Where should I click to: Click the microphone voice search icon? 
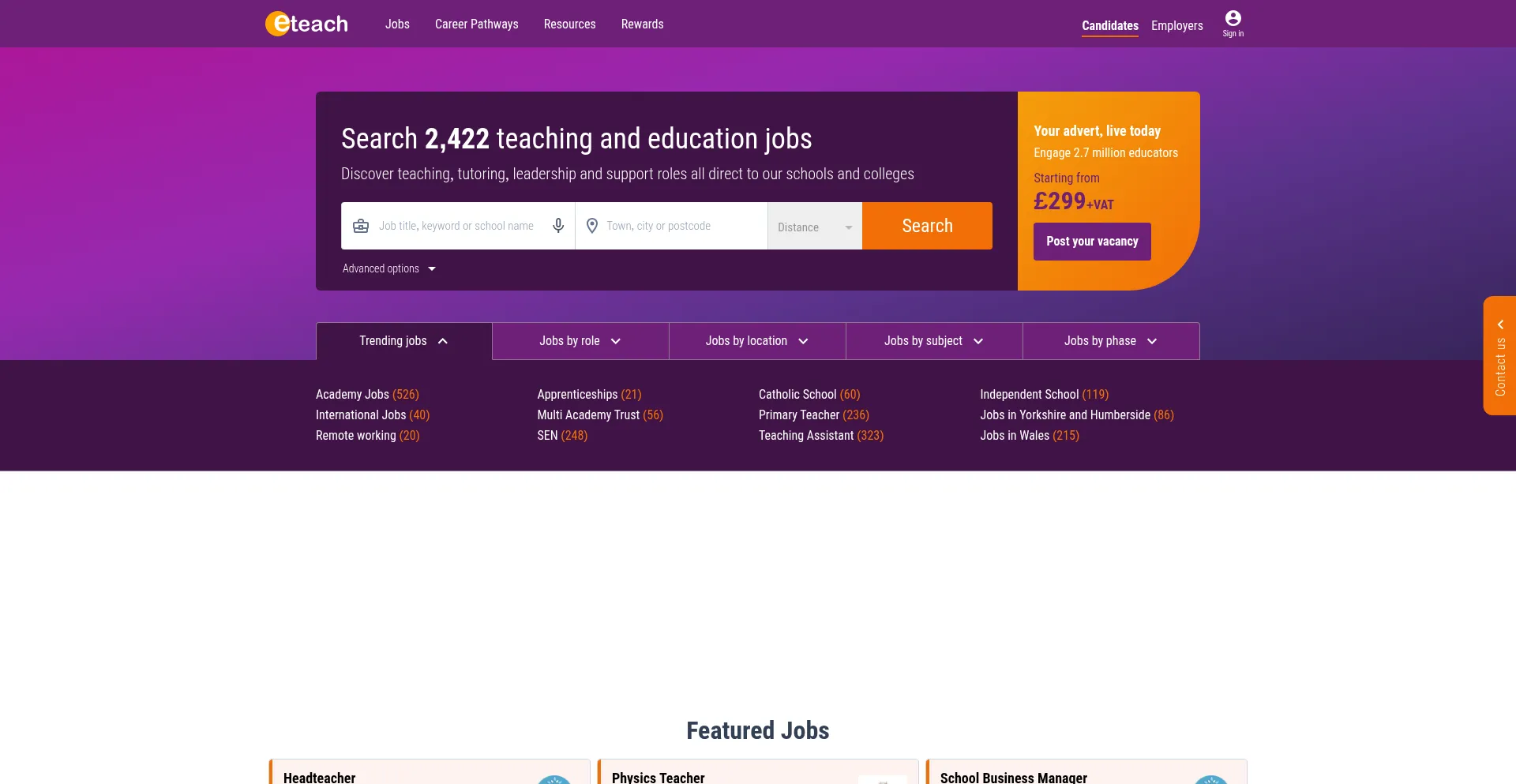point(558,226)
